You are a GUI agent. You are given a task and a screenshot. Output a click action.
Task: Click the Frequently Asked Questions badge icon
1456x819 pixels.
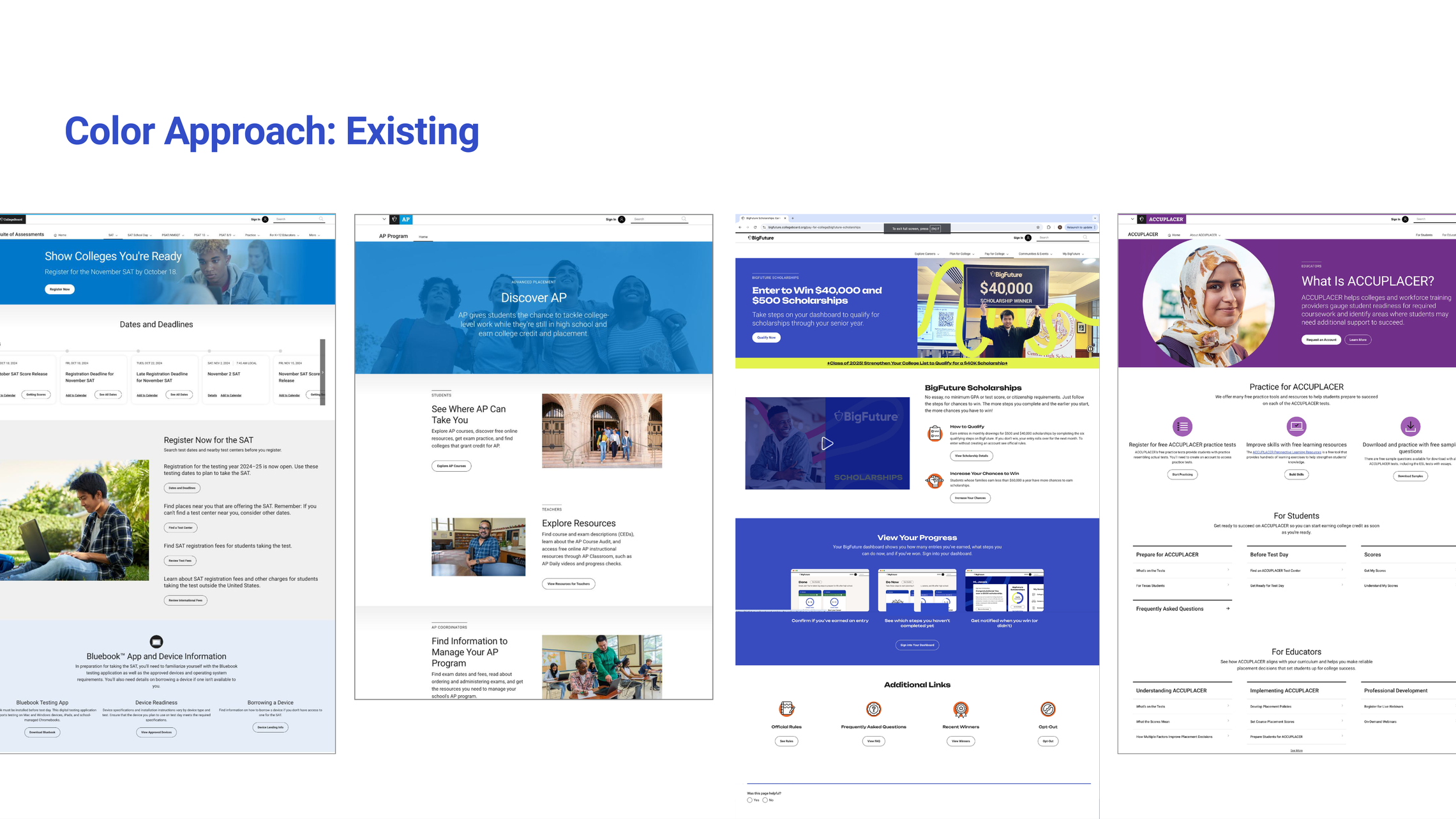[x=873, y=709]
